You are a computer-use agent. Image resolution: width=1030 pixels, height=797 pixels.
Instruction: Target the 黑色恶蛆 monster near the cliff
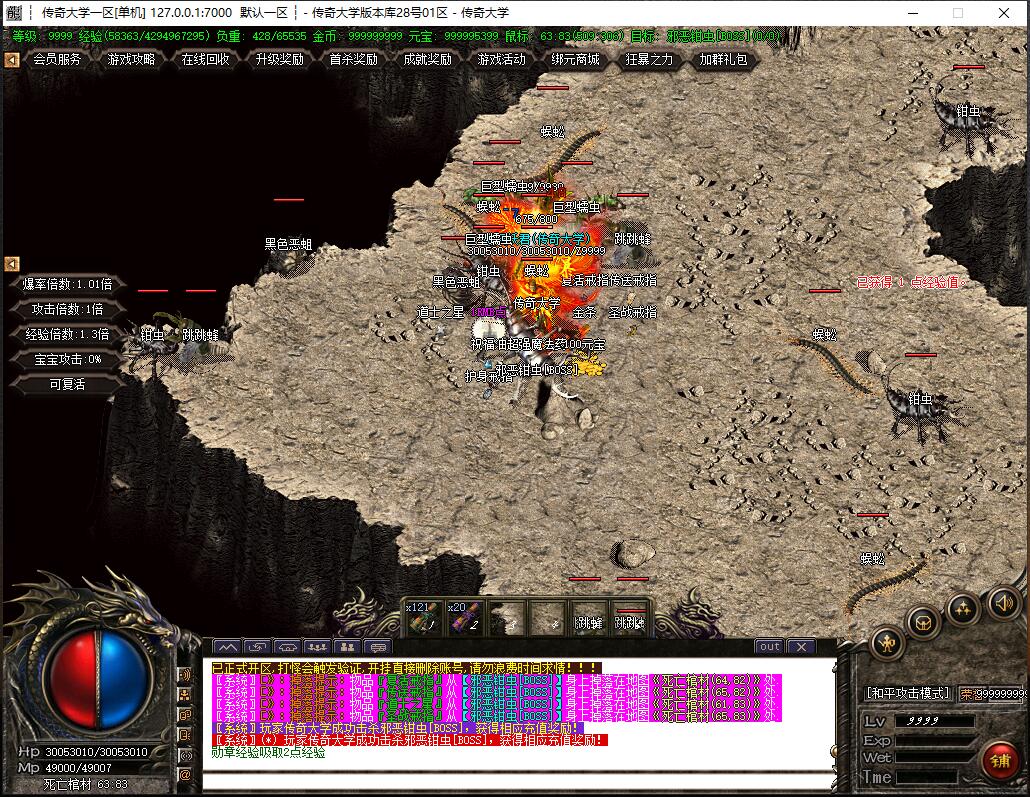(x=288, y=244)
